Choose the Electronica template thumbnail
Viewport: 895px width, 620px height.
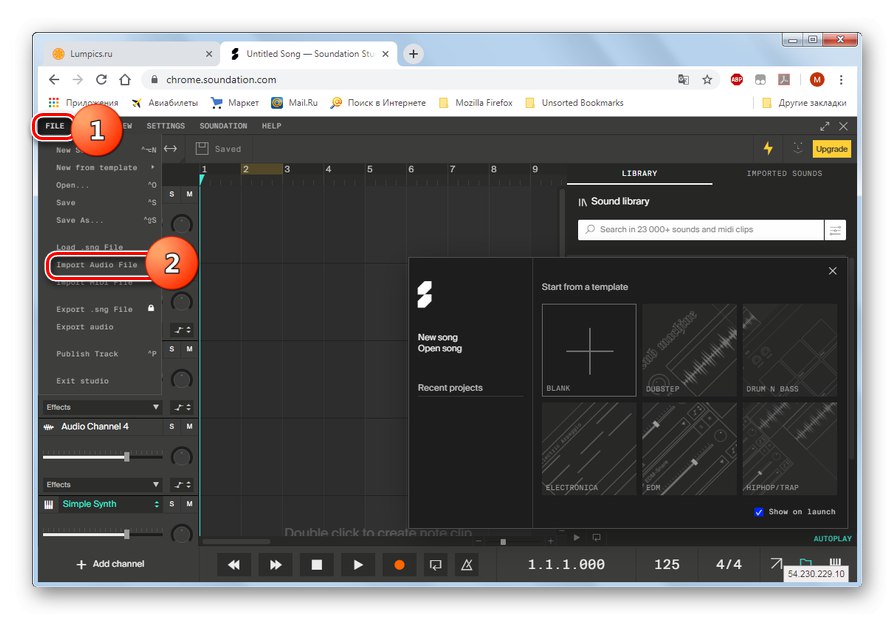(x=589, y=449)
